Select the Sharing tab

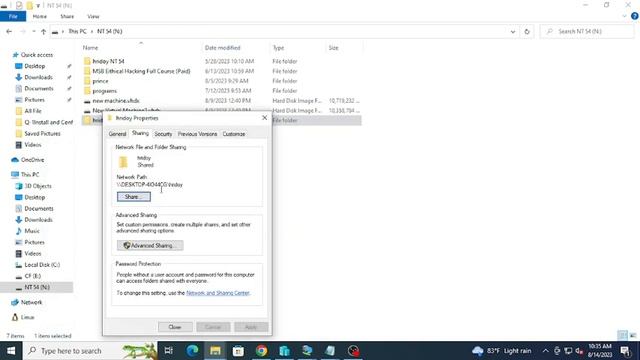click(140, 133)
